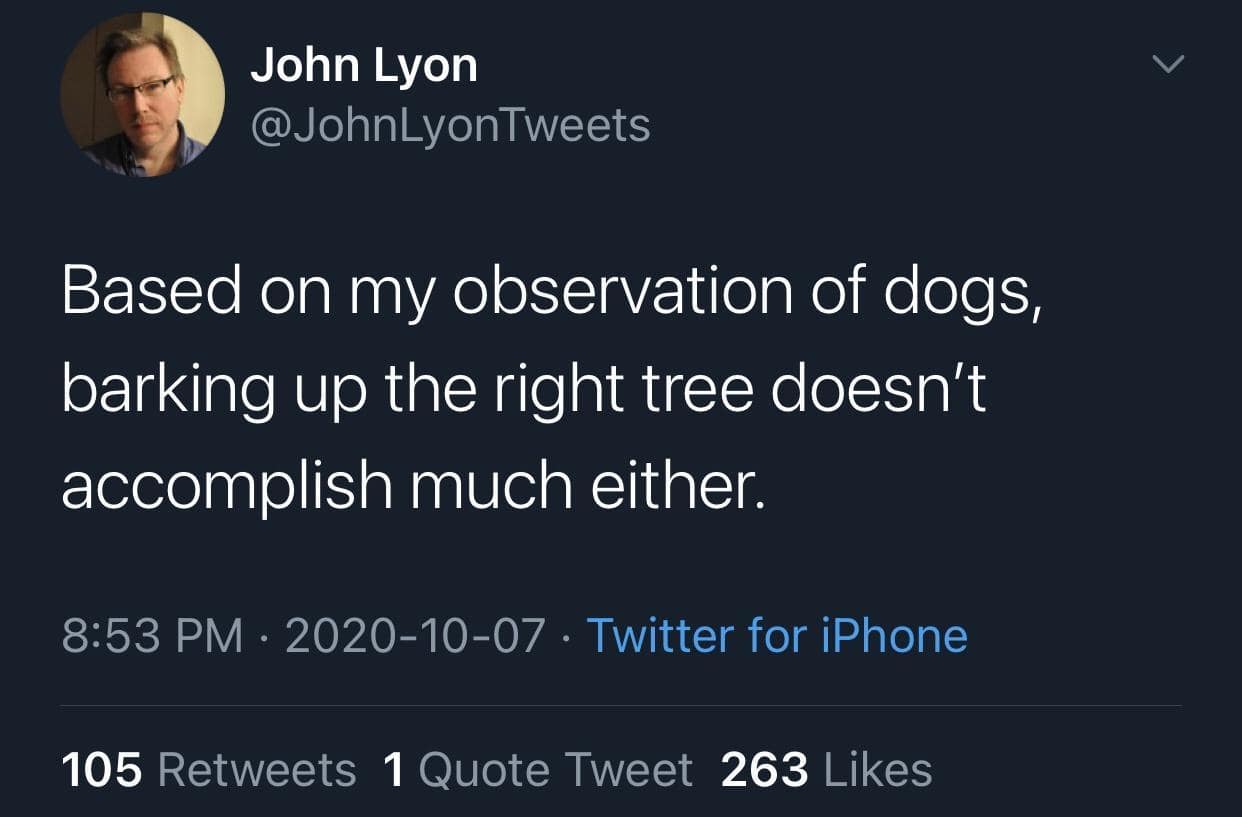Expand the tweet options chevron
Image resolution: width=1242 pixels, height=817 pixels.
1166,65
